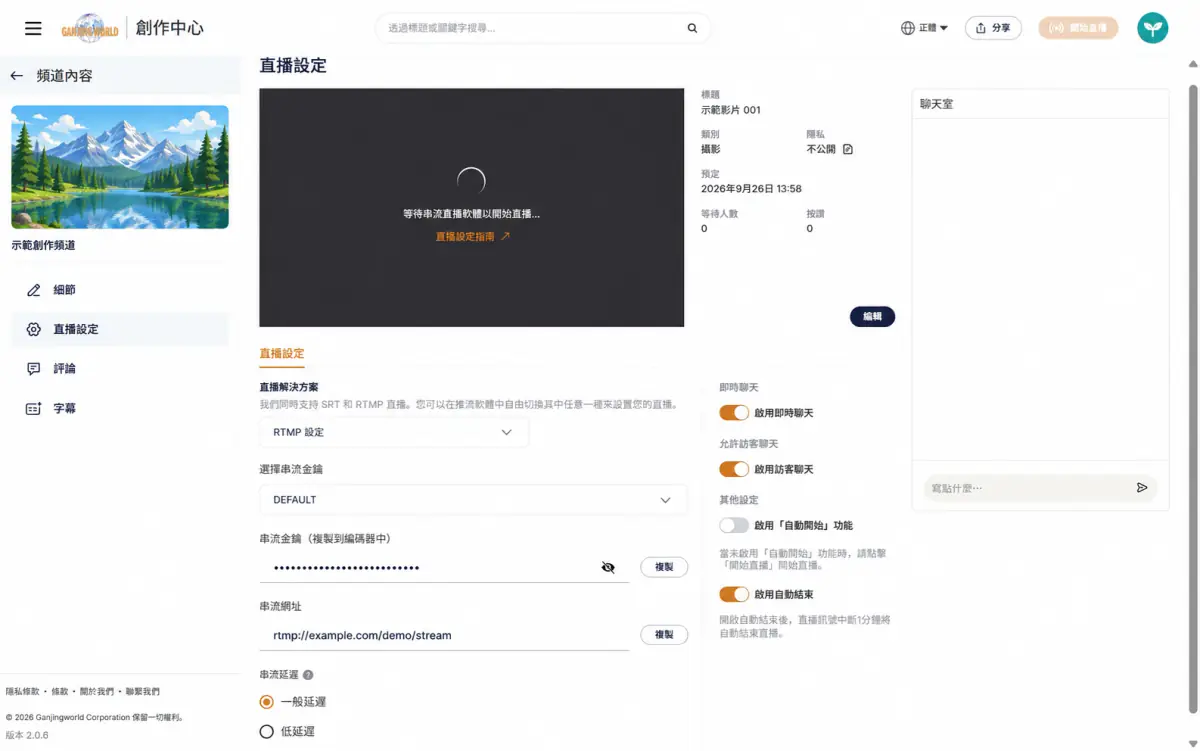This screenshot has height=751, width=1200.
Task: Select the 直播設定 tab under the preview
Action: click(x=282, y=354)
